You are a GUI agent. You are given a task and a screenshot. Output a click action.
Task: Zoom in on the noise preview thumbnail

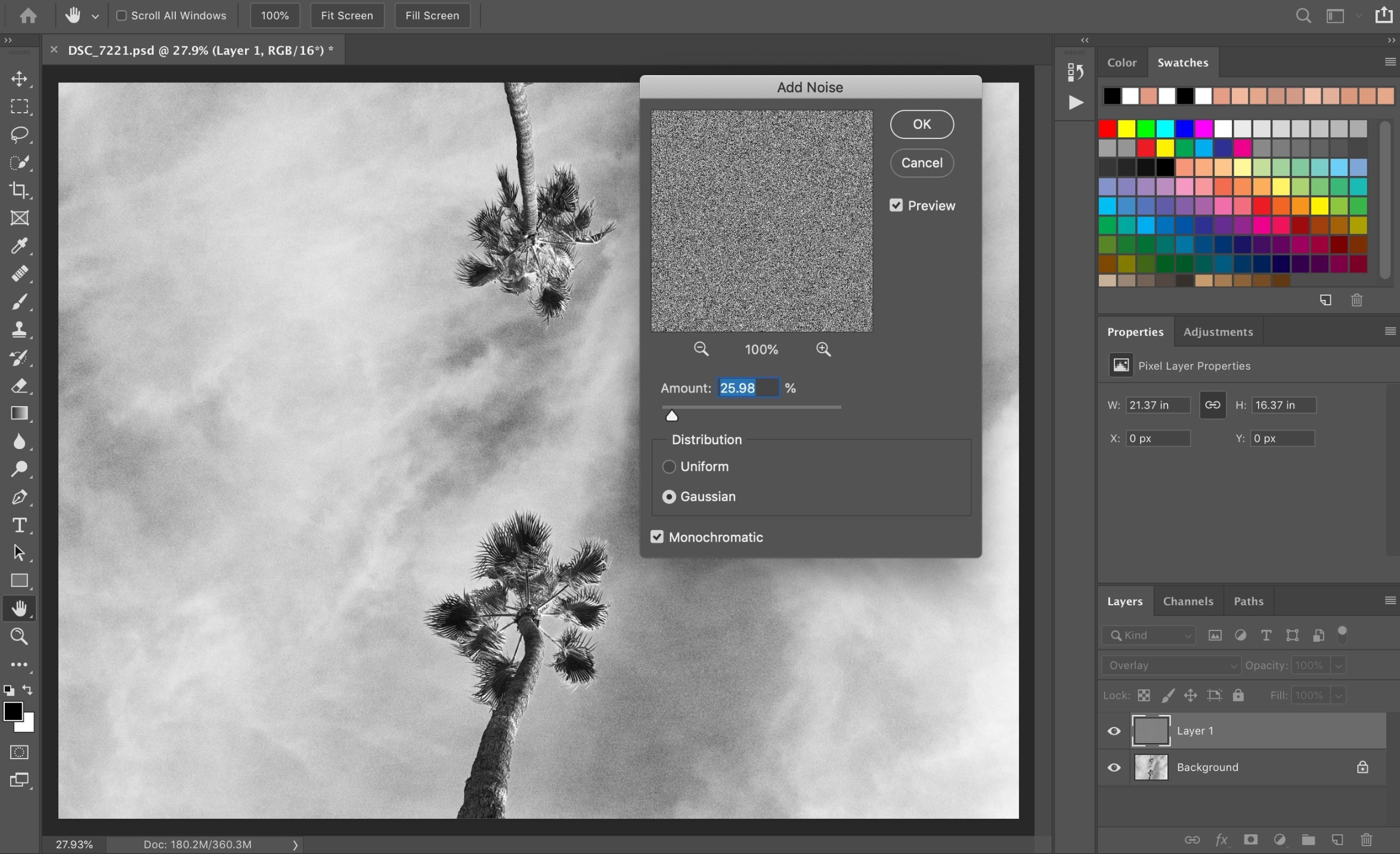[823, 349]
